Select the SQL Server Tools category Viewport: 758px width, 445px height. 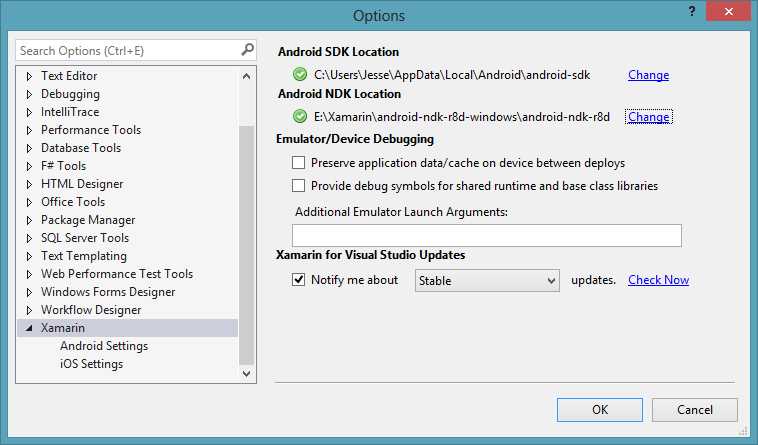pos(85,238)
